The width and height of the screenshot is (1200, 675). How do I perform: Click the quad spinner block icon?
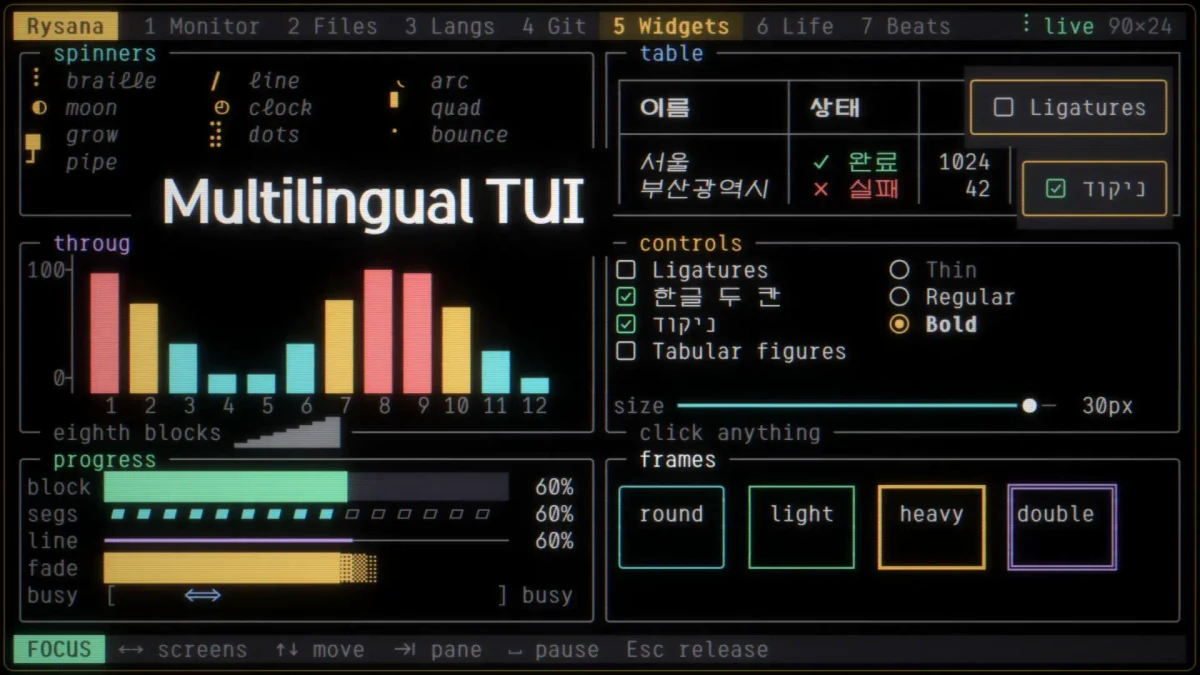[395, 100]
